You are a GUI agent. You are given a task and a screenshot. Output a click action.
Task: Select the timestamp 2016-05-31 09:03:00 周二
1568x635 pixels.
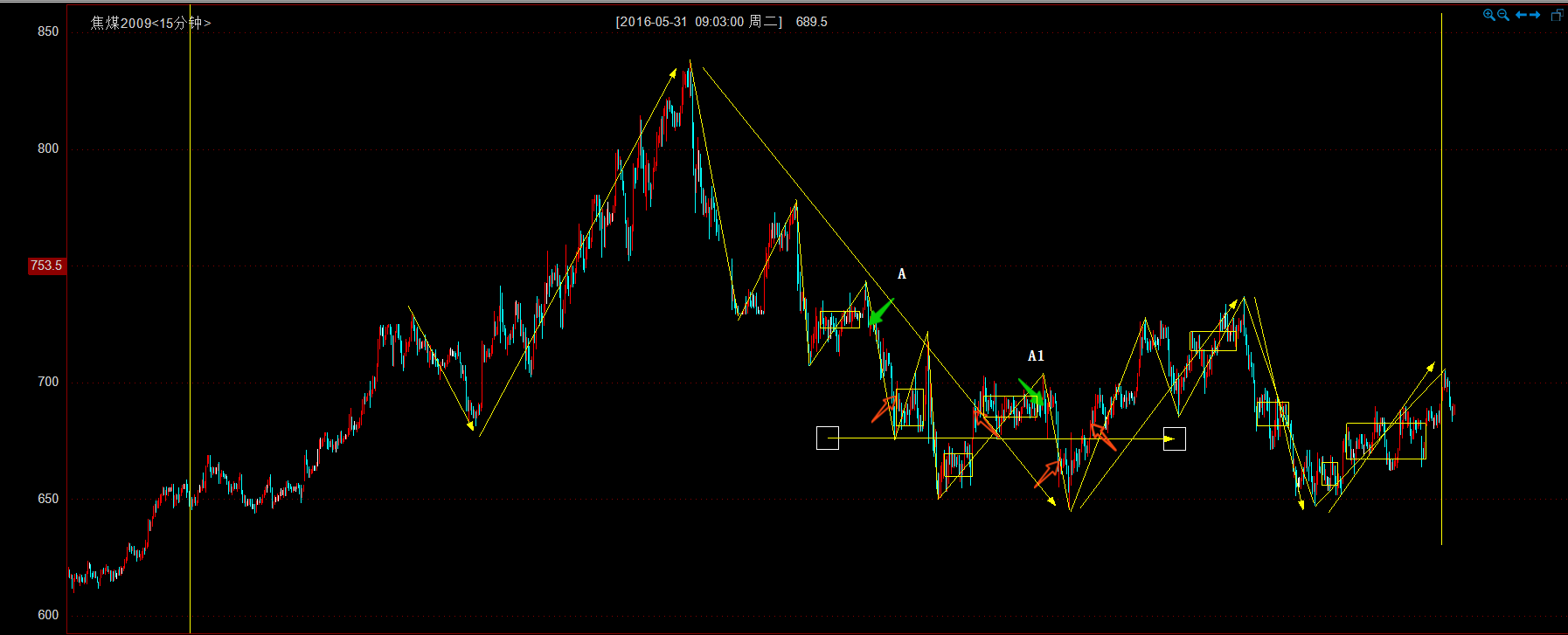(x=699, y=22)
